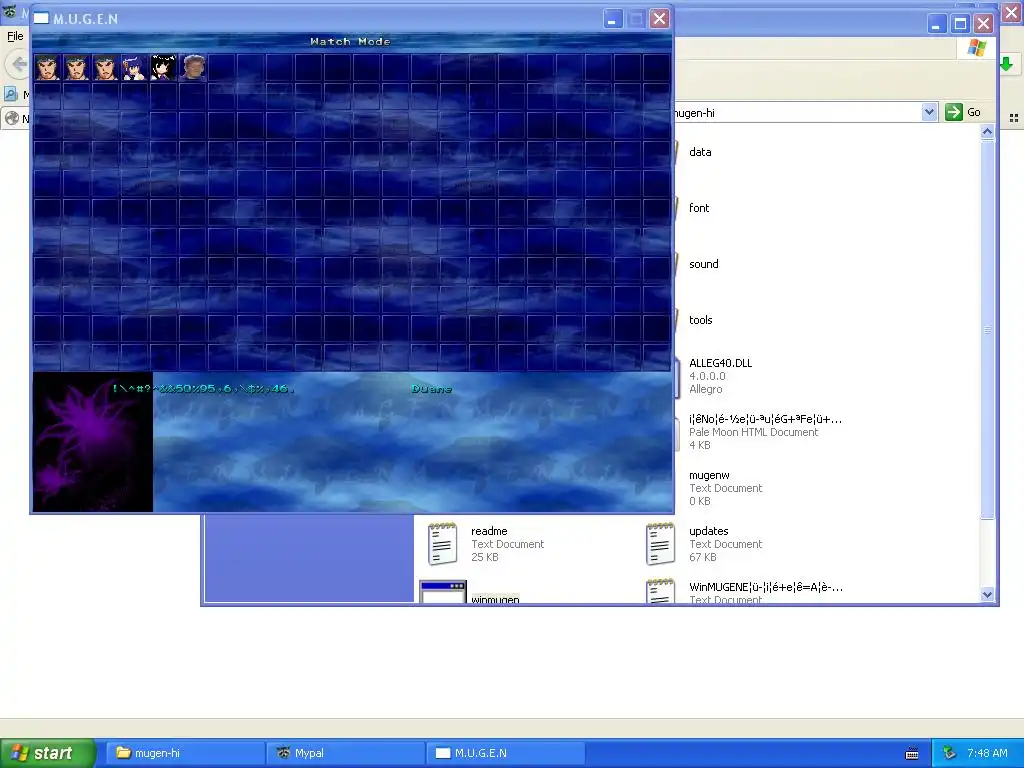
Task: Click the purple character preview image
Action: tap(93, 442)
